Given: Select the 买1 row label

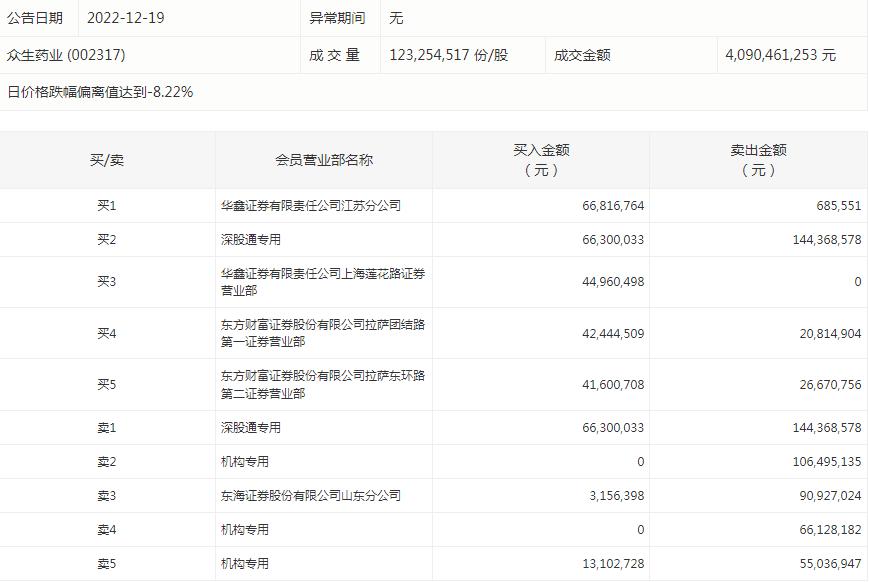Looking at the screenshot, I should [x=107, y=206].
